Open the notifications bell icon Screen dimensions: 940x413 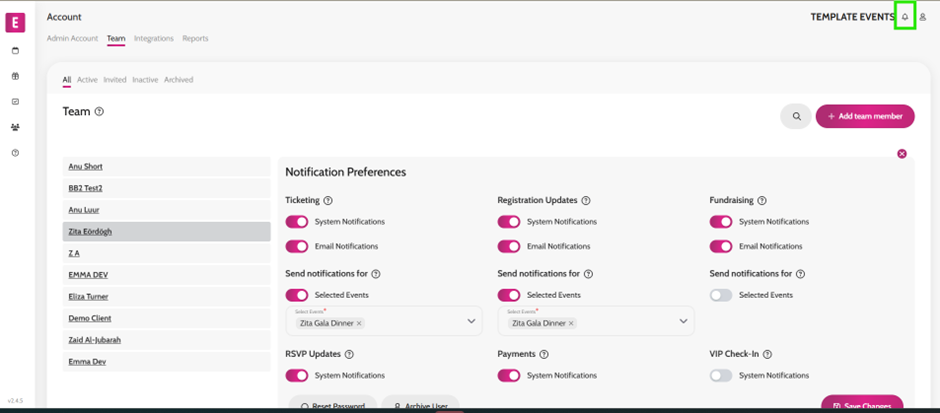pos(905,17)
